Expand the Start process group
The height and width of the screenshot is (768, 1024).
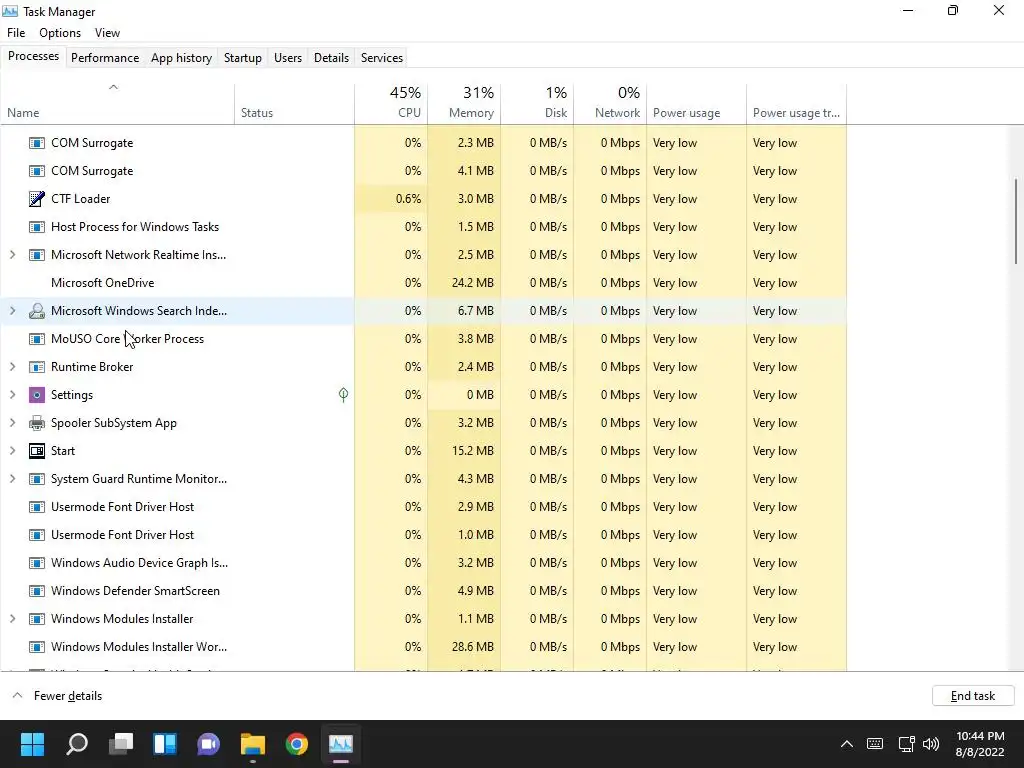12,451
